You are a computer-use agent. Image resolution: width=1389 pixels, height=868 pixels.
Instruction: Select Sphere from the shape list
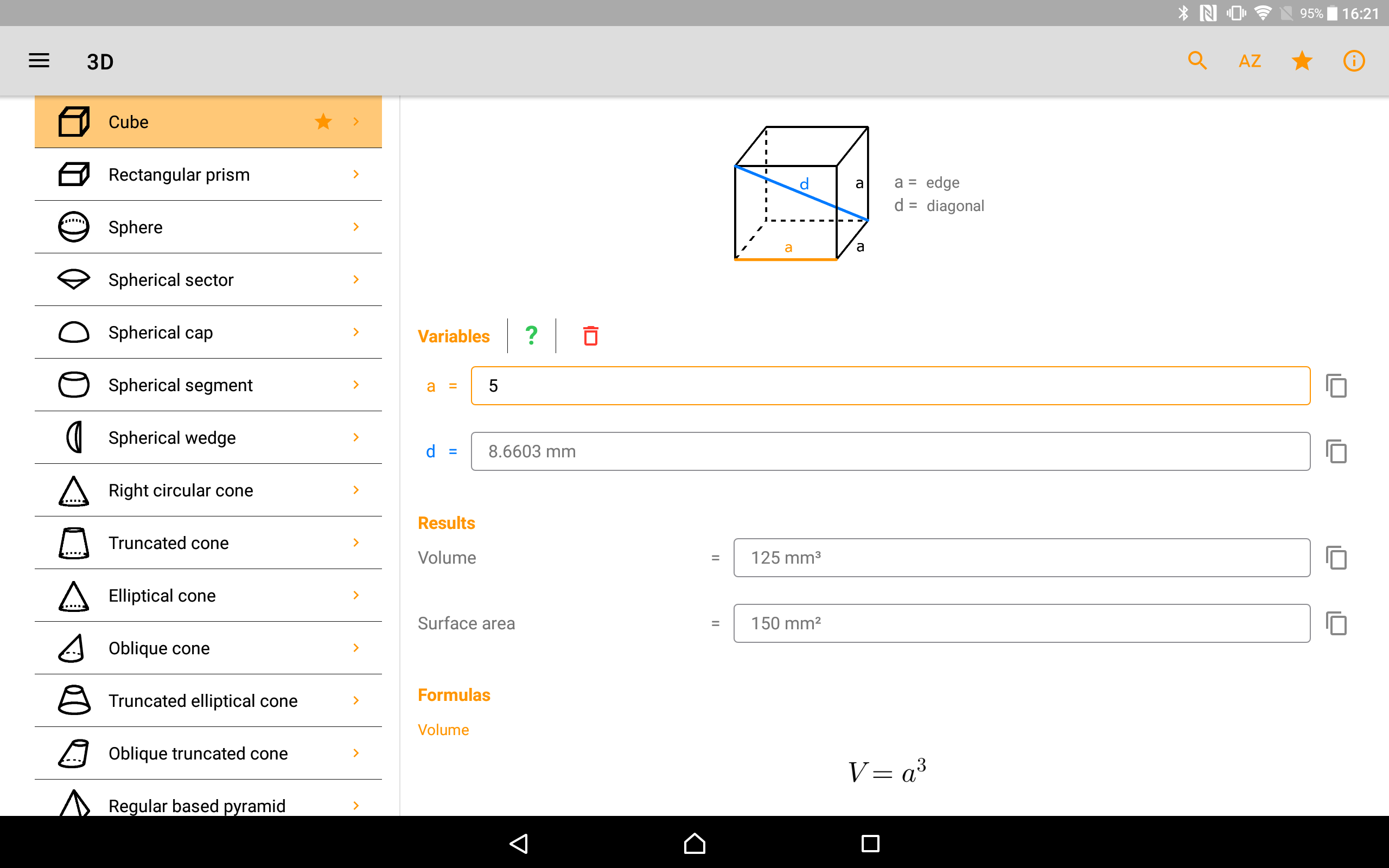pyautogui.click(x=136, y=227)
